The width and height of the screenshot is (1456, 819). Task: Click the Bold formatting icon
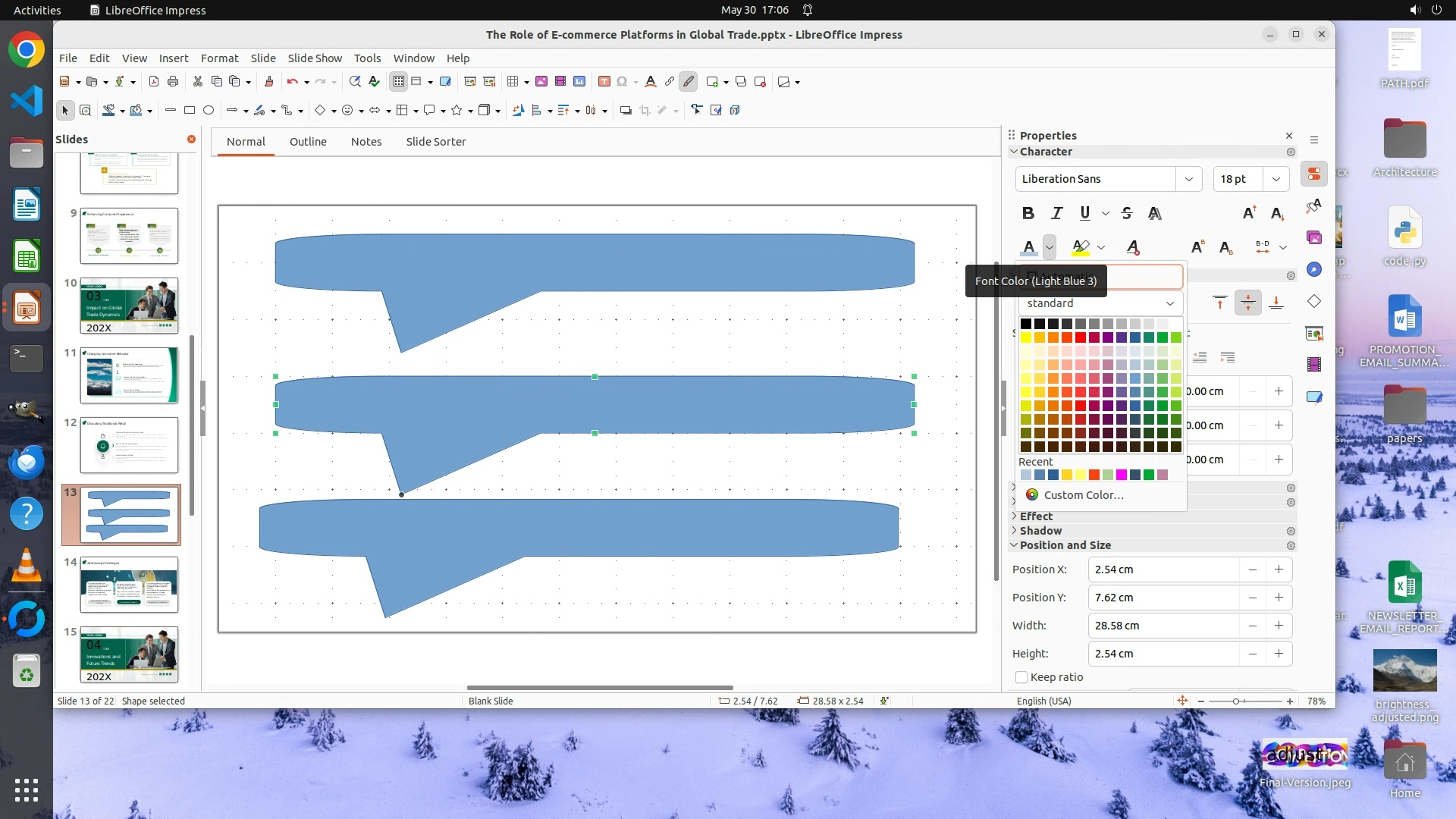[x=1028, y=213]
